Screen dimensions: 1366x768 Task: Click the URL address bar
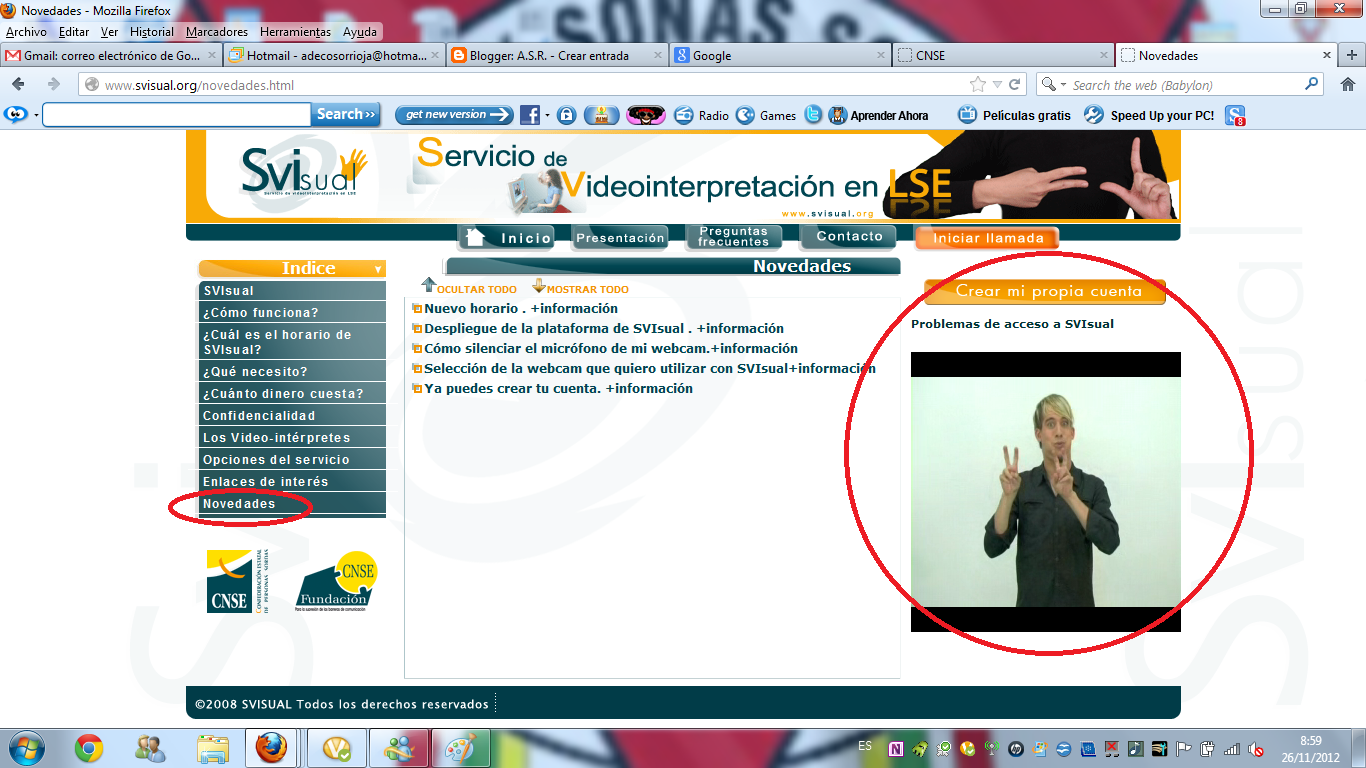(x=530, y=85)
